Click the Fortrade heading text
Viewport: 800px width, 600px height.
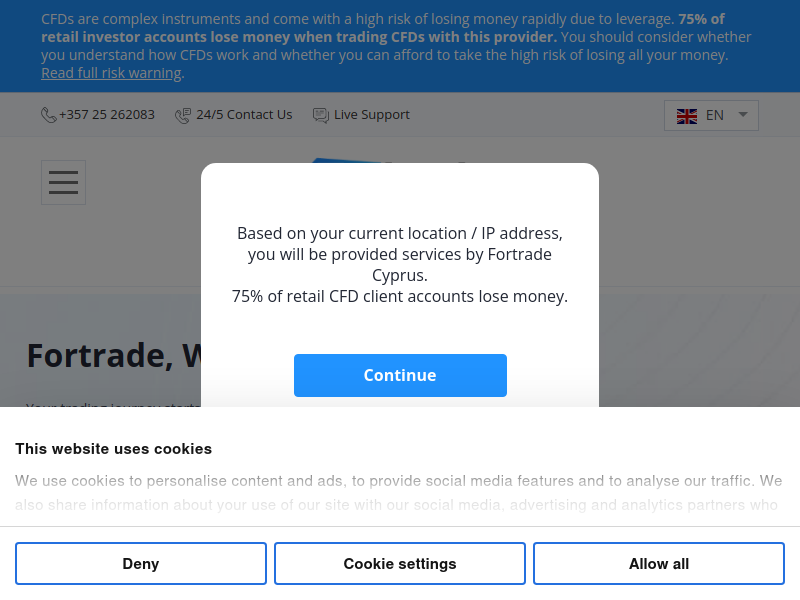click(114, 356)
